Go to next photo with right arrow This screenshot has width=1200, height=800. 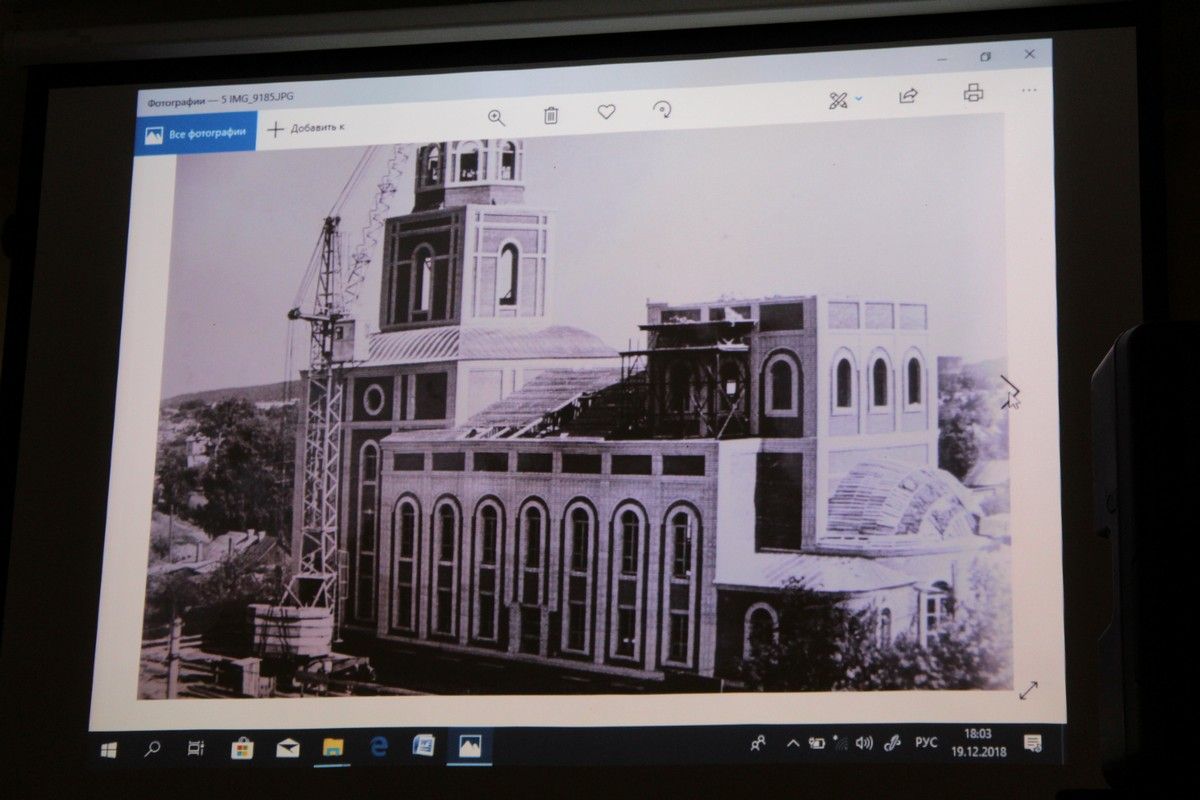(1009, 390)
